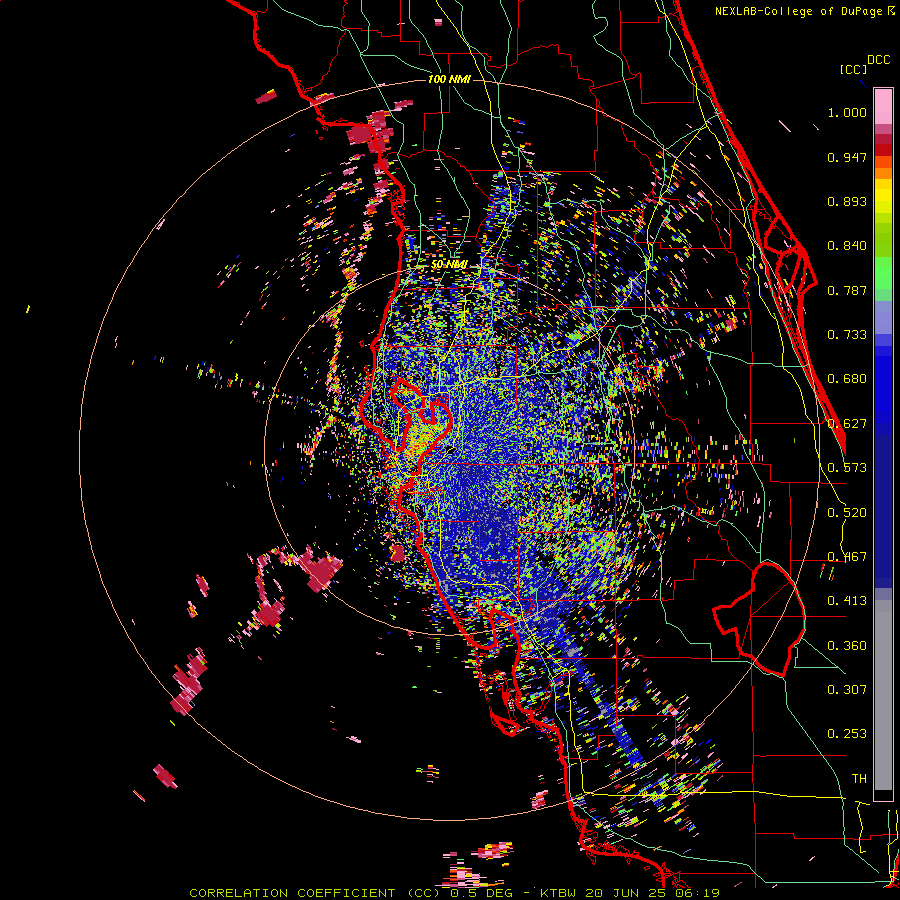Click the 0.787 legend value
Screen dimensions: 900x900
[x=847, y=290]
